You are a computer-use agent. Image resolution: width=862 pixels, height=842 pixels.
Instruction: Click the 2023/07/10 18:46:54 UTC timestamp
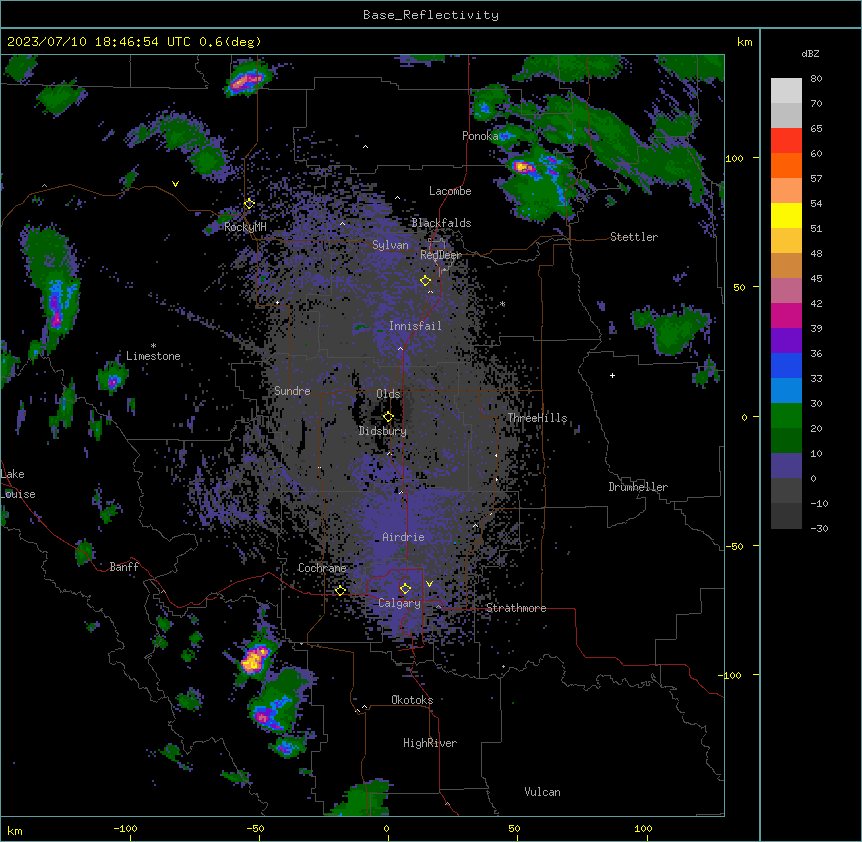click(x=99, y=42)
